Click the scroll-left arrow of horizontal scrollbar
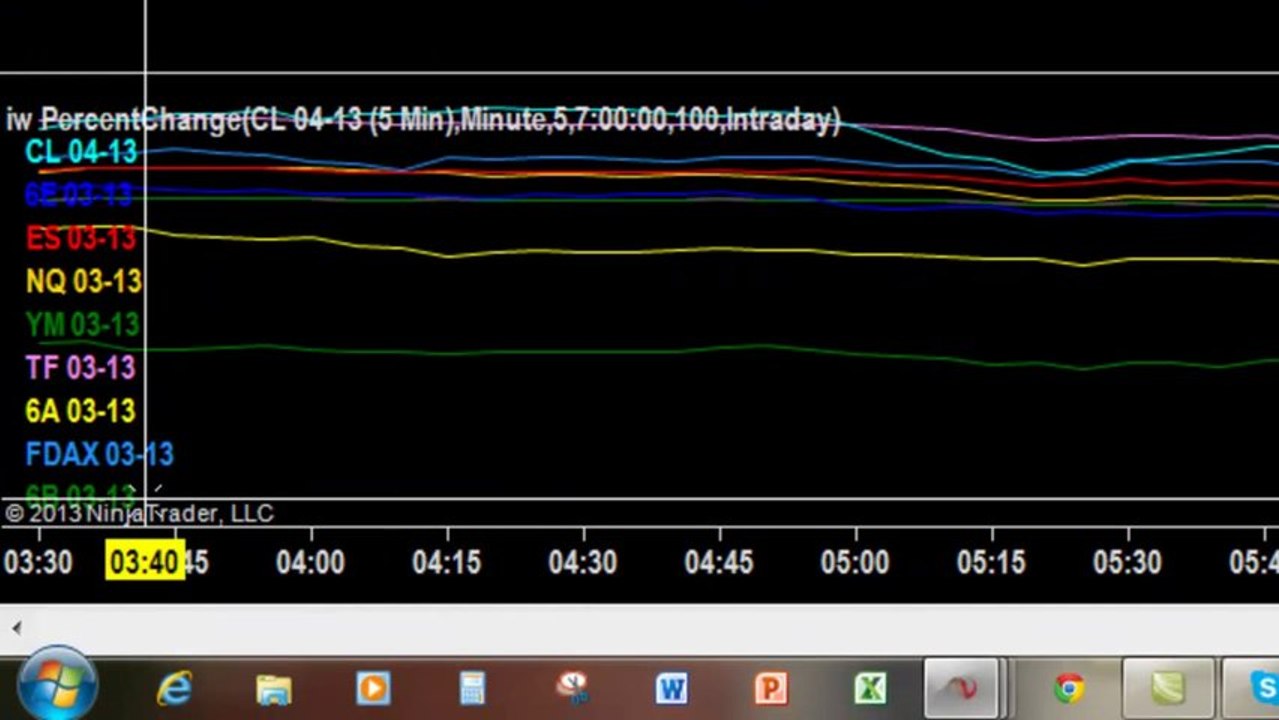1279x720 pixels. (16, 628)
